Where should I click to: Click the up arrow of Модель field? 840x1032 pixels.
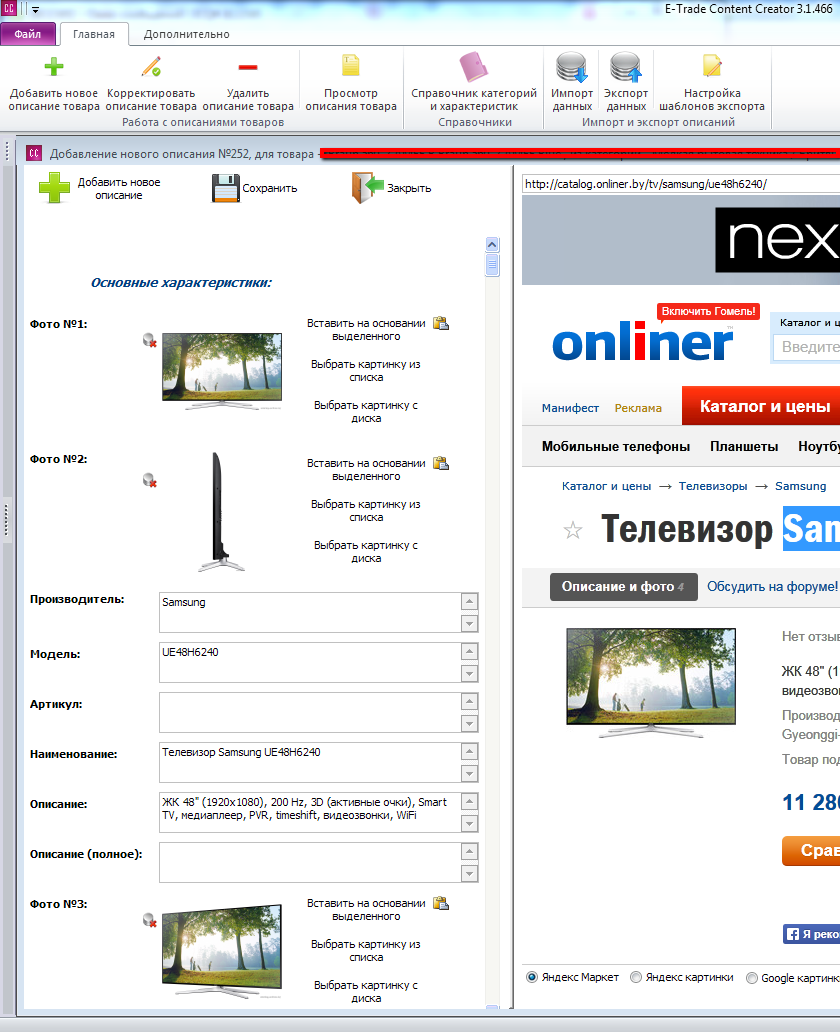(x=469, y=652)
